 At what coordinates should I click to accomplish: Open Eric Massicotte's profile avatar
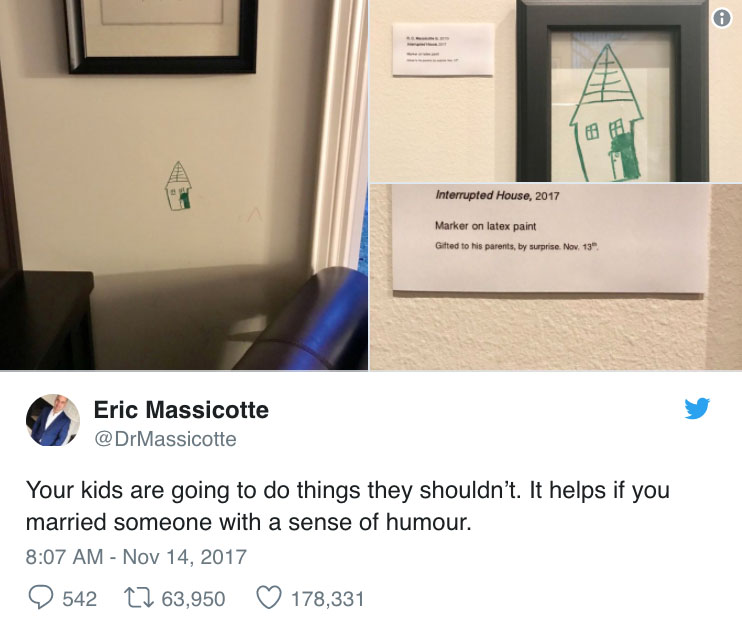53,420
